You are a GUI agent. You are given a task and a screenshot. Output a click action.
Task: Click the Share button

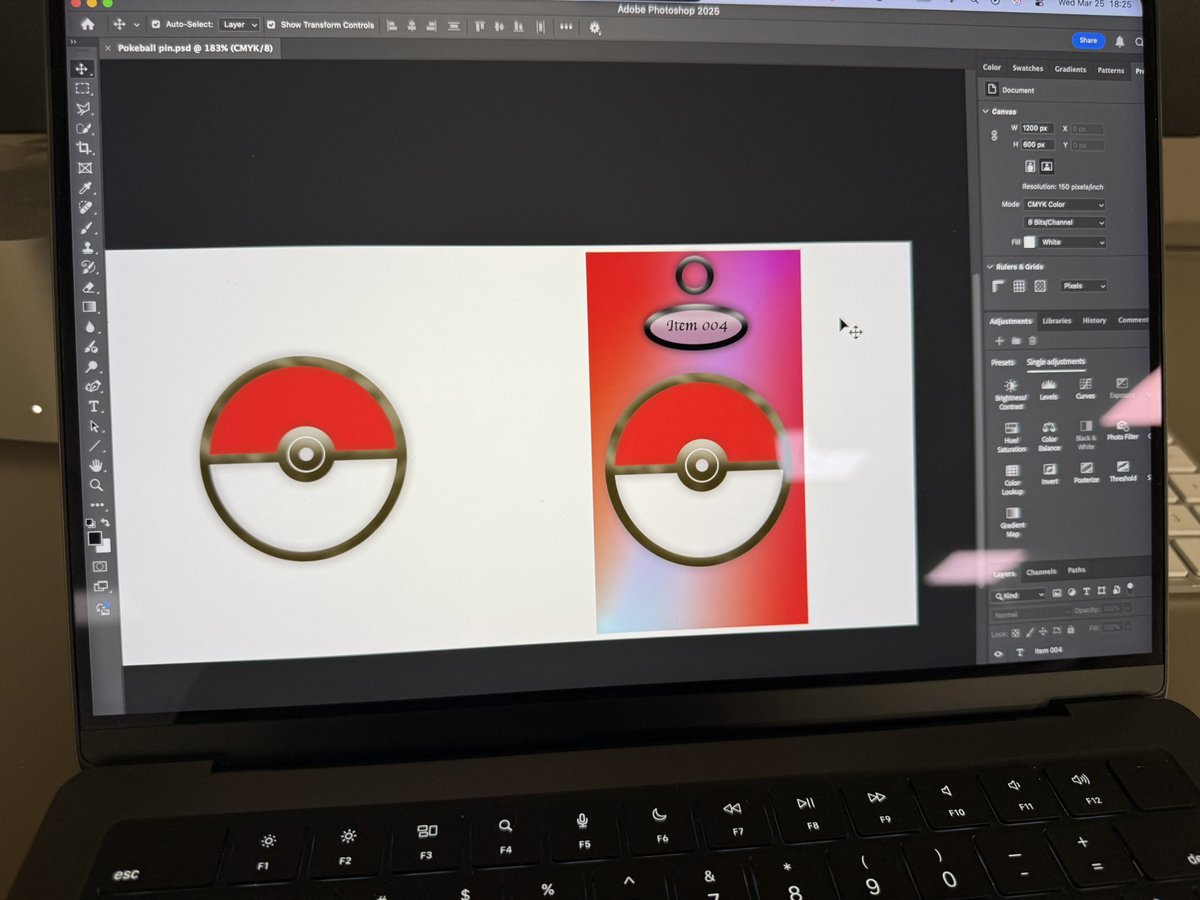(1088, 40)
